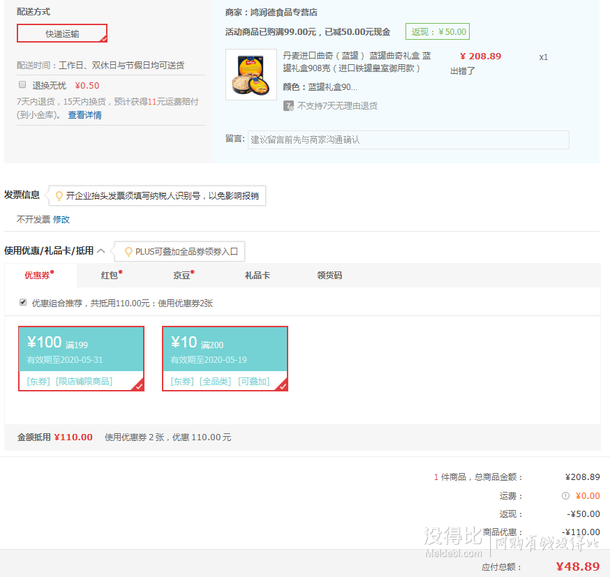
Task: Switch to the 领货码 tab
Action: pos(330,275)
